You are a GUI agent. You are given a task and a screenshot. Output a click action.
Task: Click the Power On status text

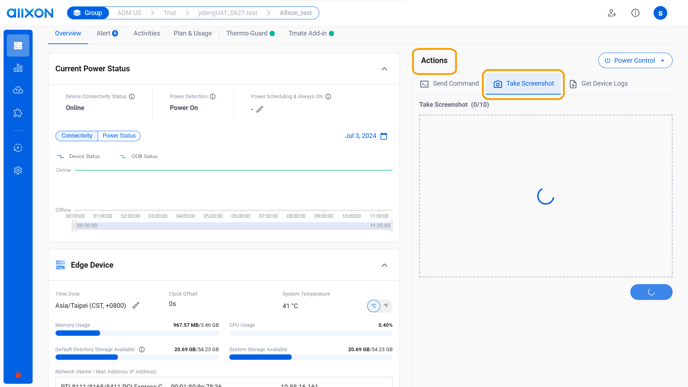point(184,108)
